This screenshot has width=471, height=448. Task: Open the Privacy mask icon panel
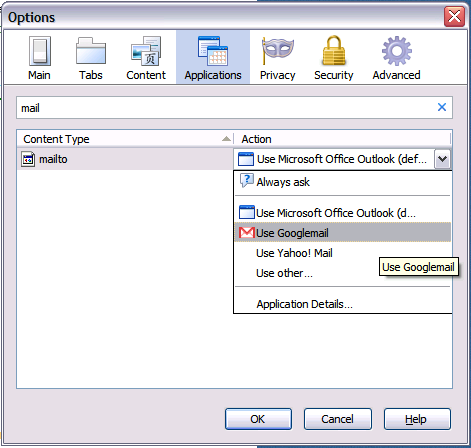coord(277,51)
